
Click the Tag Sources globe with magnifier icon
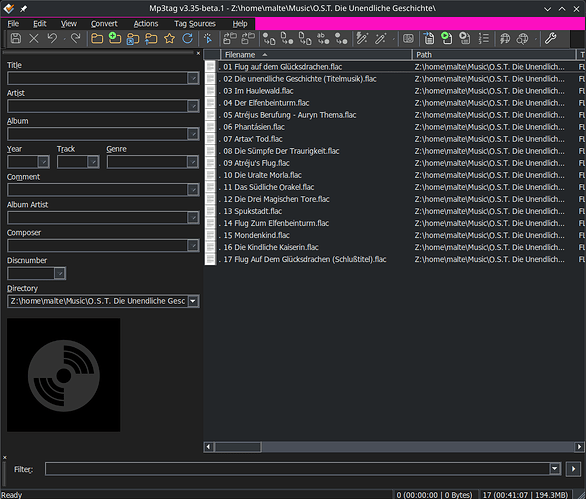(523, 38)
